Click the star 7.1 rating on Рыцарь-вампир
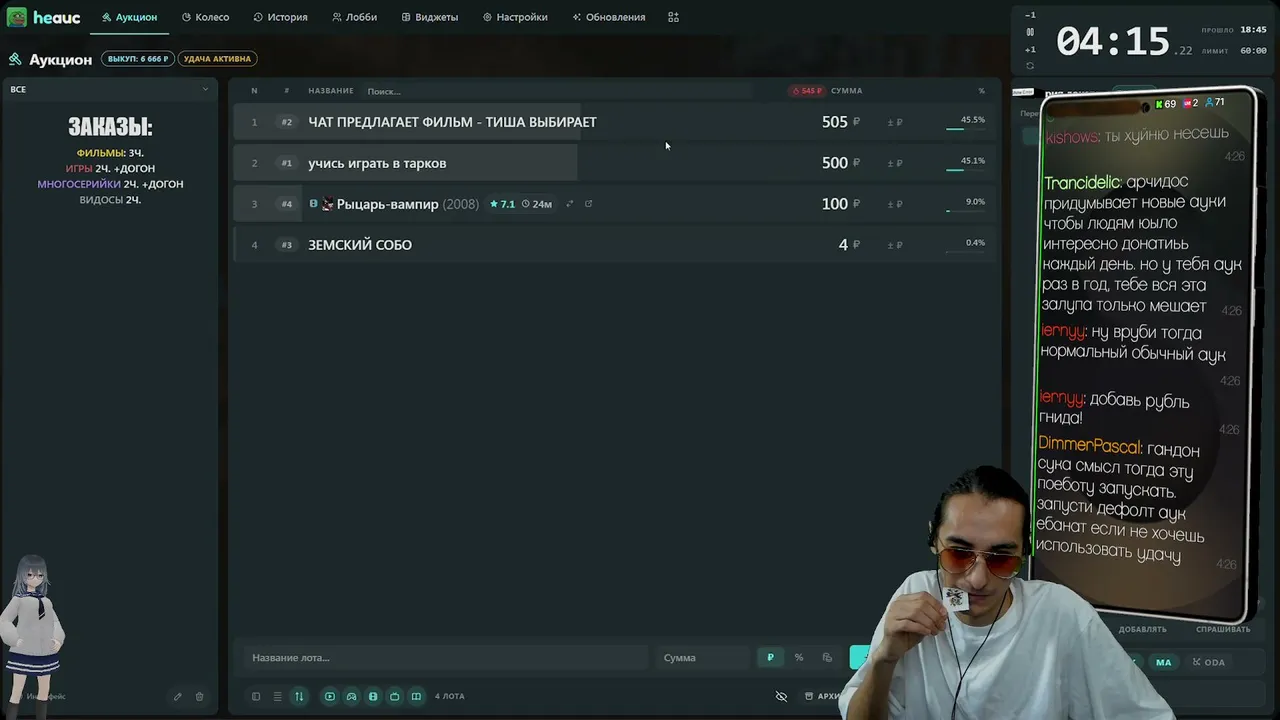This screenshot has width=1280, height=720. [502, 204]
